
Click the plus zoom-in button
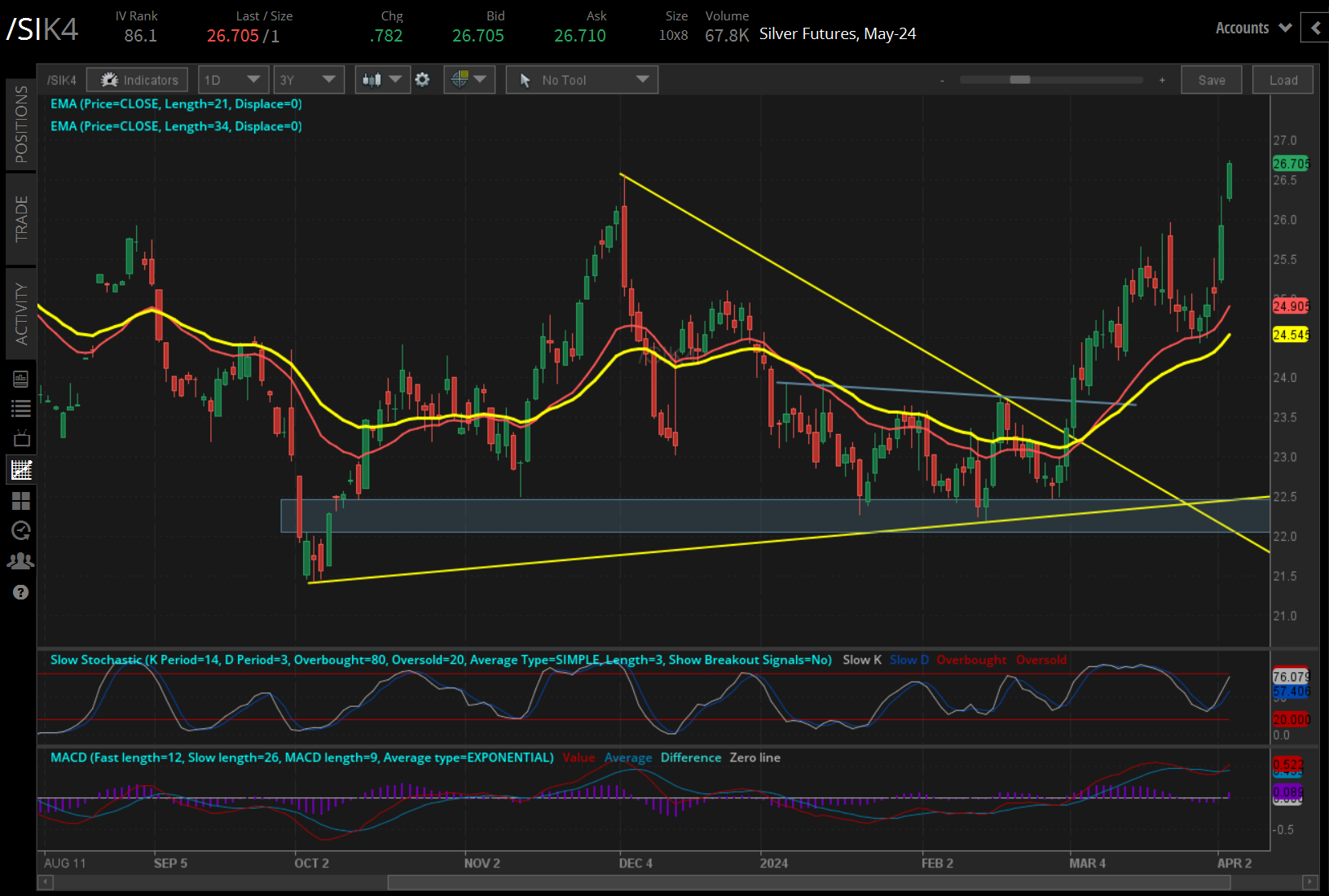[x=1162, y=80]
